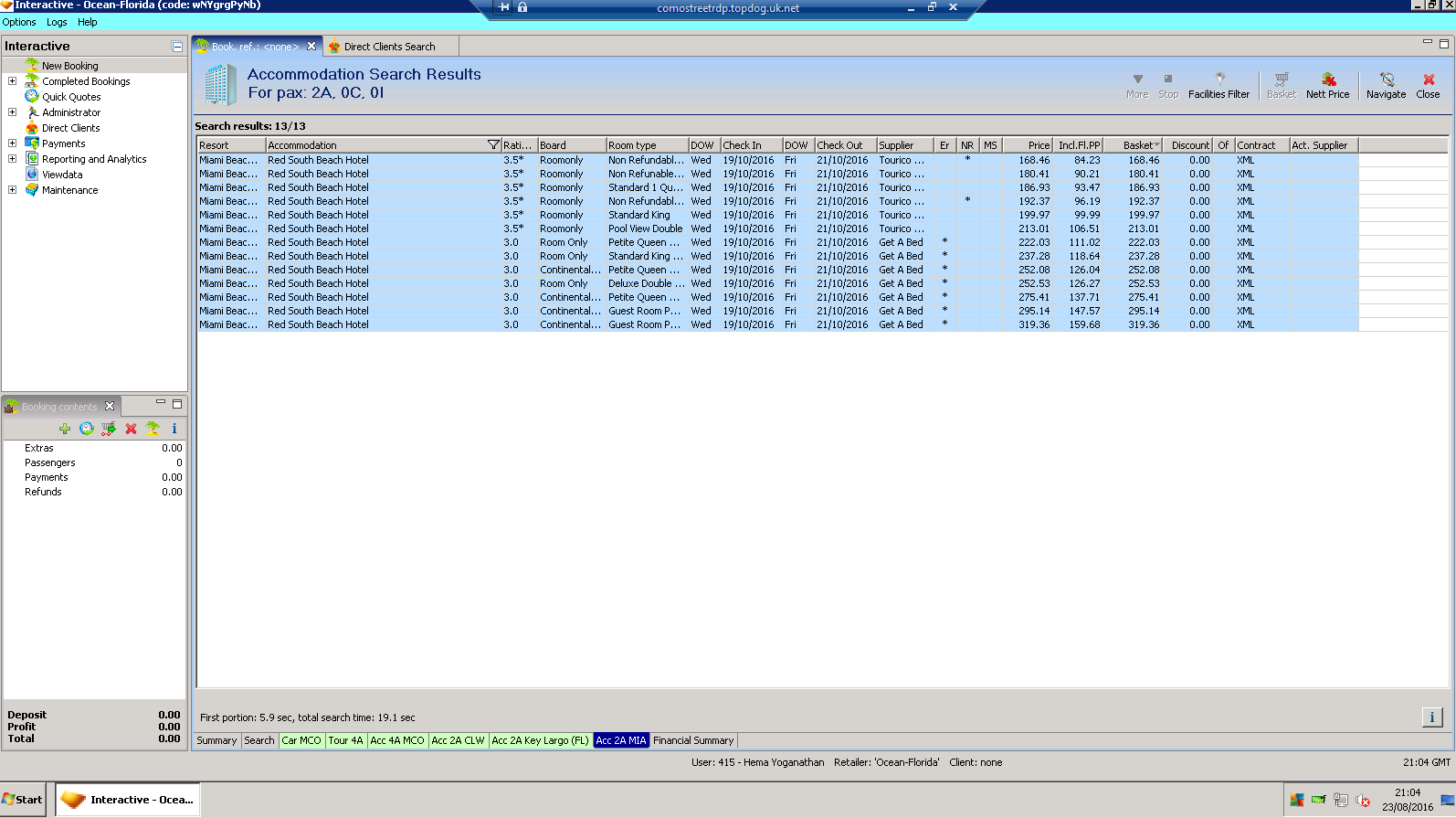Switch to the Direct Clients Search tab

click(x=389, y=47)
